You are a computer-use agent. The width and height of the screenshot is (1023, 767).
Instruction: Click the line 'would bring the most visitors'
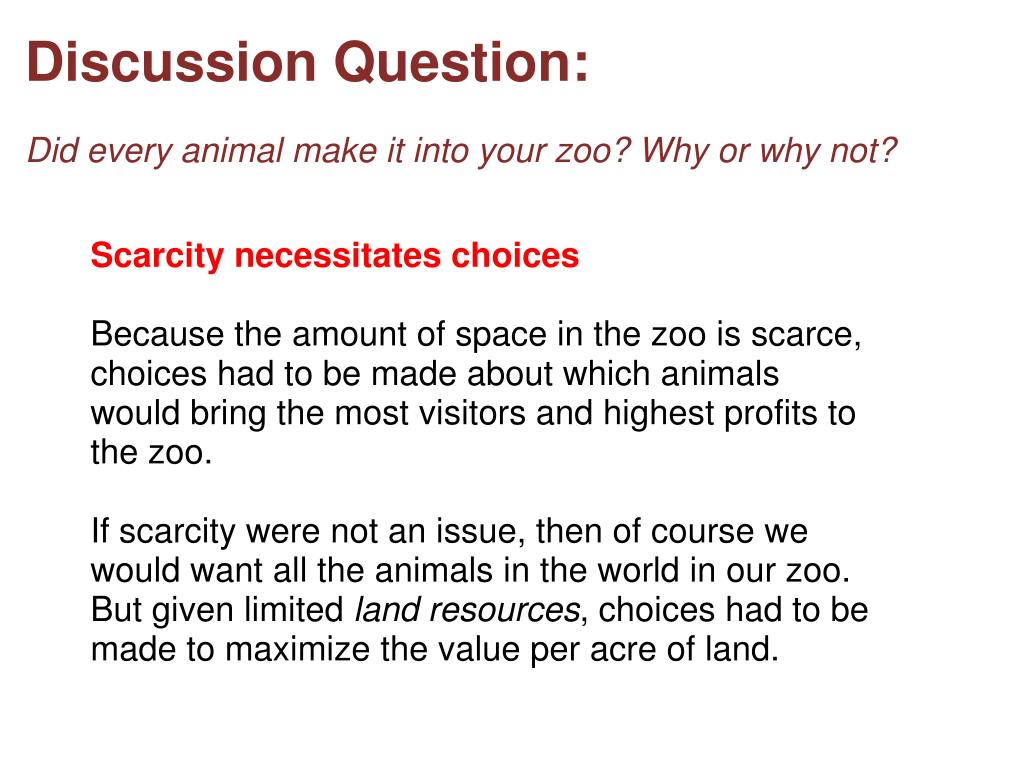click(473, 414)
